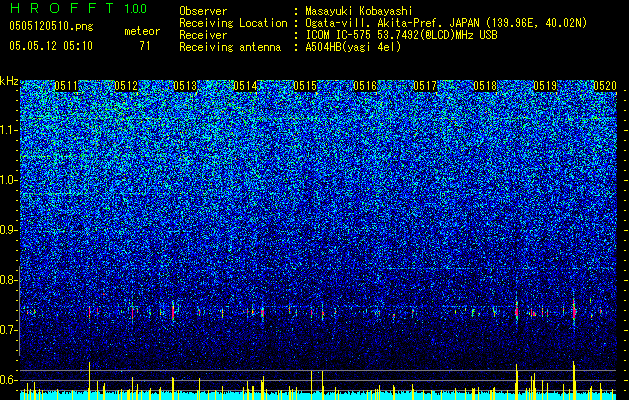Click the 0.9 frequency axis label
629x400 pixels.
tap(8, 230)
